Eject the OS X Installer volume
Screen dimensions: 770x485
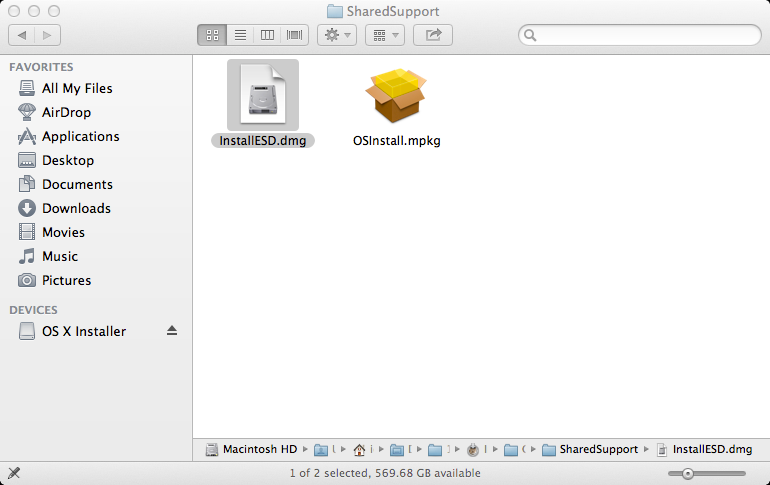171,331
